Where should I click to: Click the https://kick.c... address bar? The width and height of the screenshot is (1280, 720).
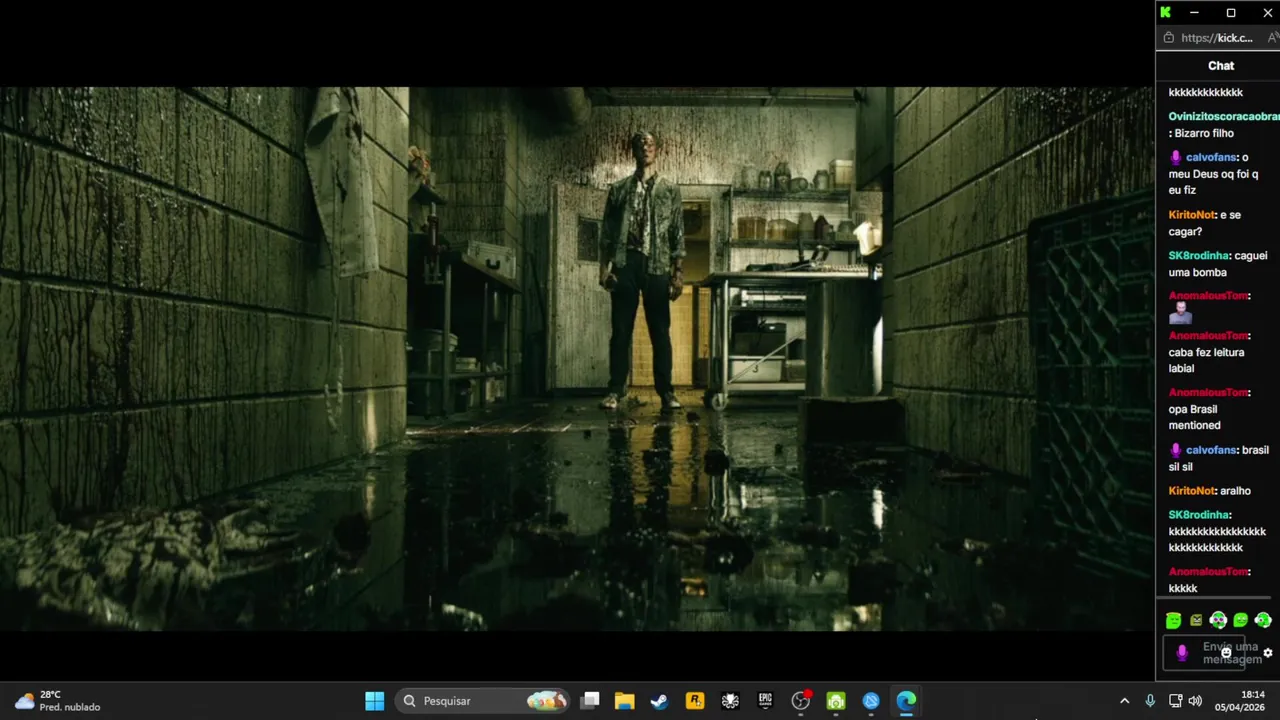click(x=1216, y=38)
